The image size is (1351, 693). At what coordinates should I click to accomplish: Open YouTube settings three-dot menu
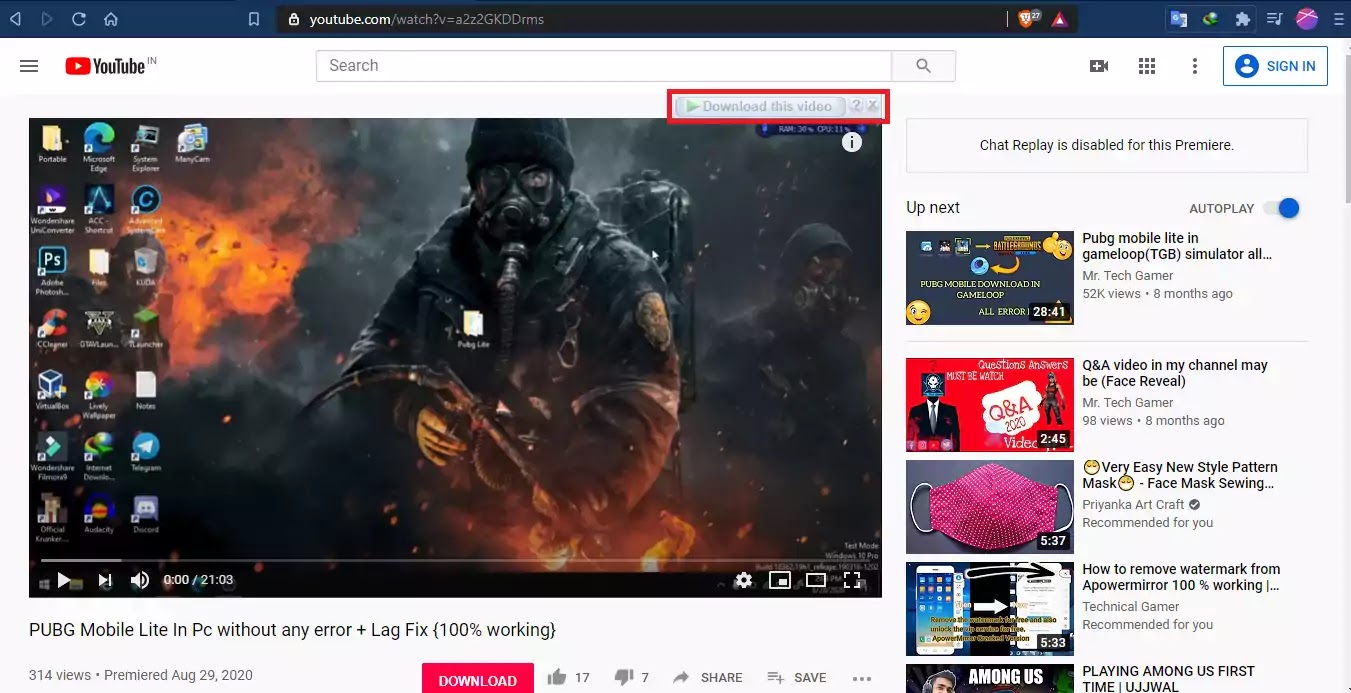pyautogui.click(x=1194, y=66)
